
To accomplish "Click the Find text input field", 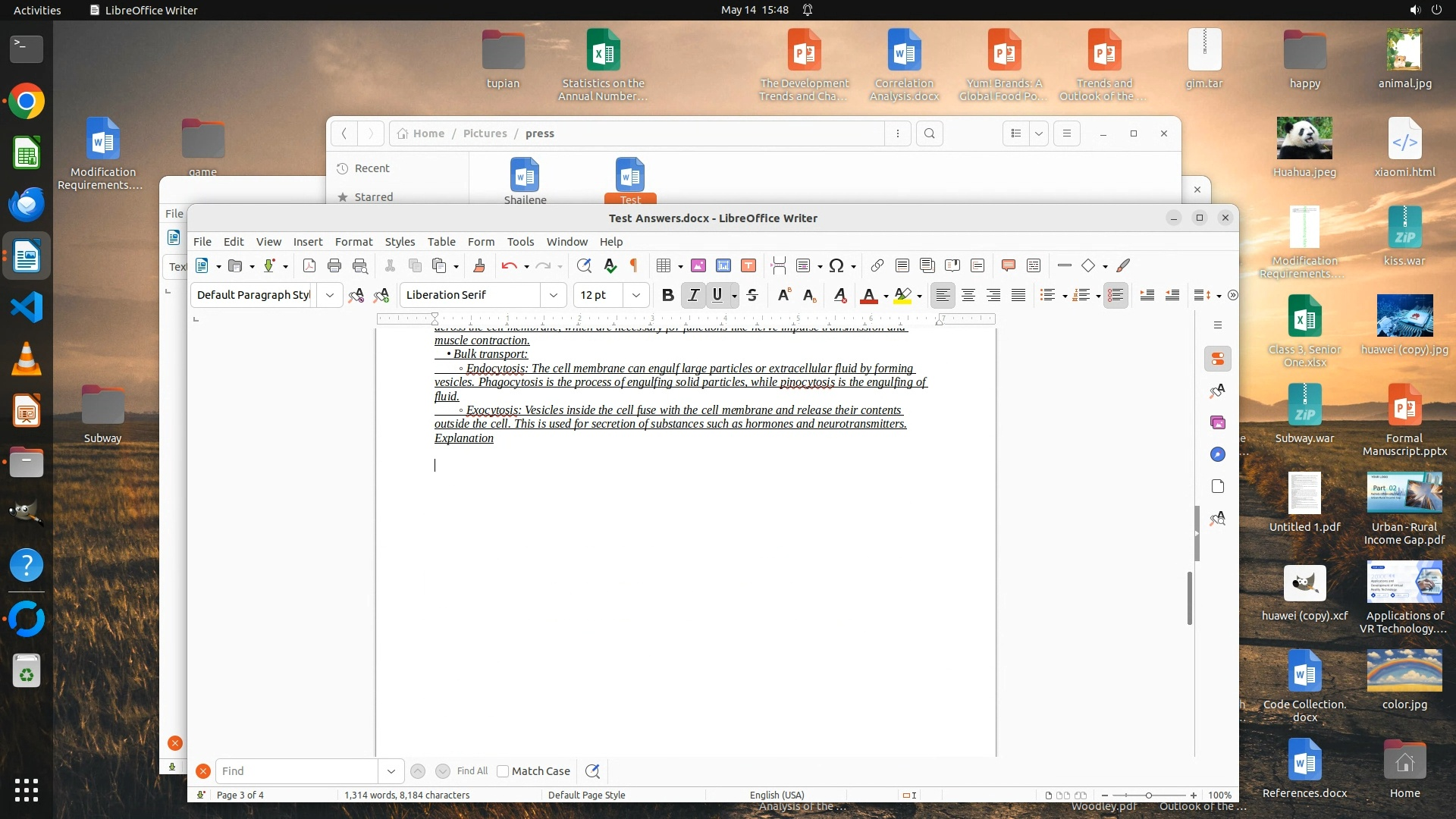I will coord(296,771).
